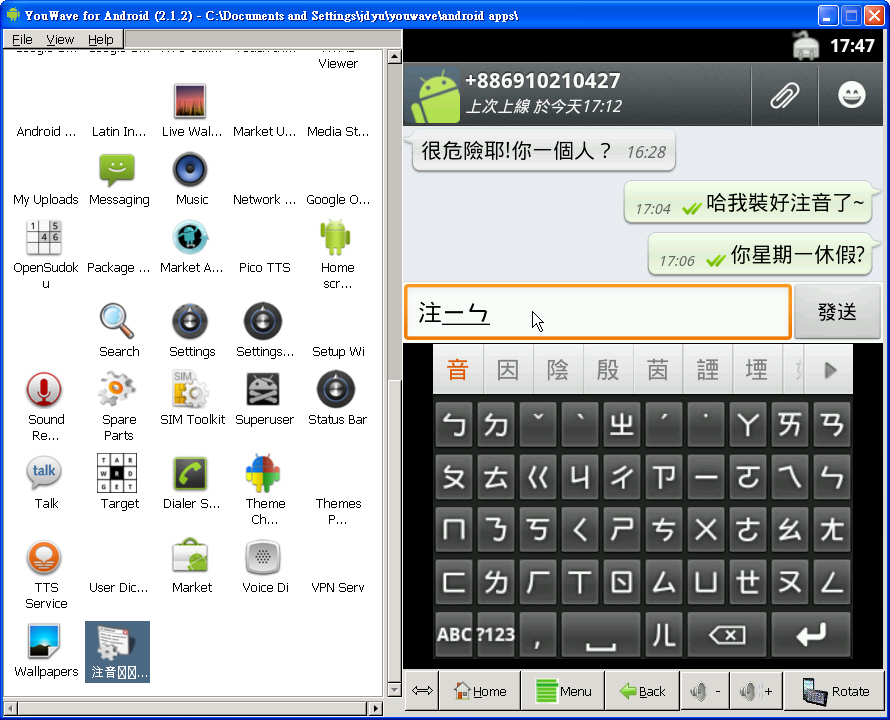Image resolution: width=890 pixels, height=720 pixels.
Task: Open the File menu
Action: pyautogui.click(x=22, y=39)
